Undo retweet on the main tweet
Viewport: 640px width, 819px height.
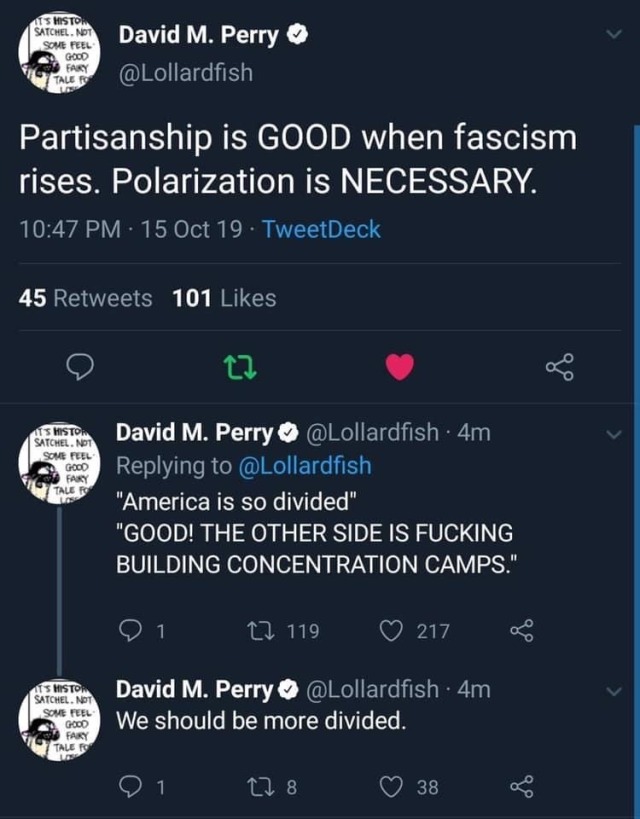point(240,368)
